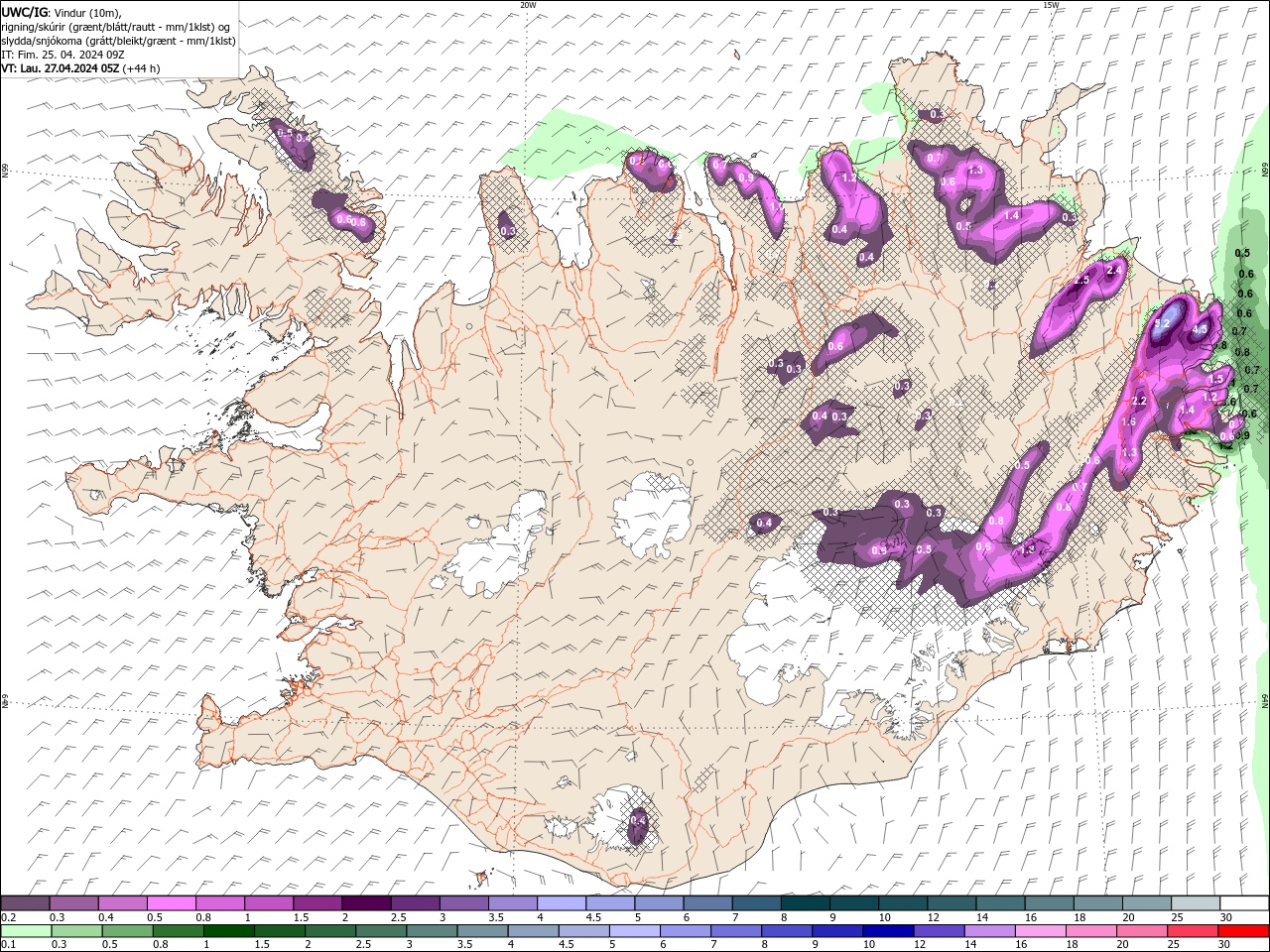Select the dark green rain swatch from 1 to 1.5
The image size is (1270, 952).
click(x=229, y=931)
